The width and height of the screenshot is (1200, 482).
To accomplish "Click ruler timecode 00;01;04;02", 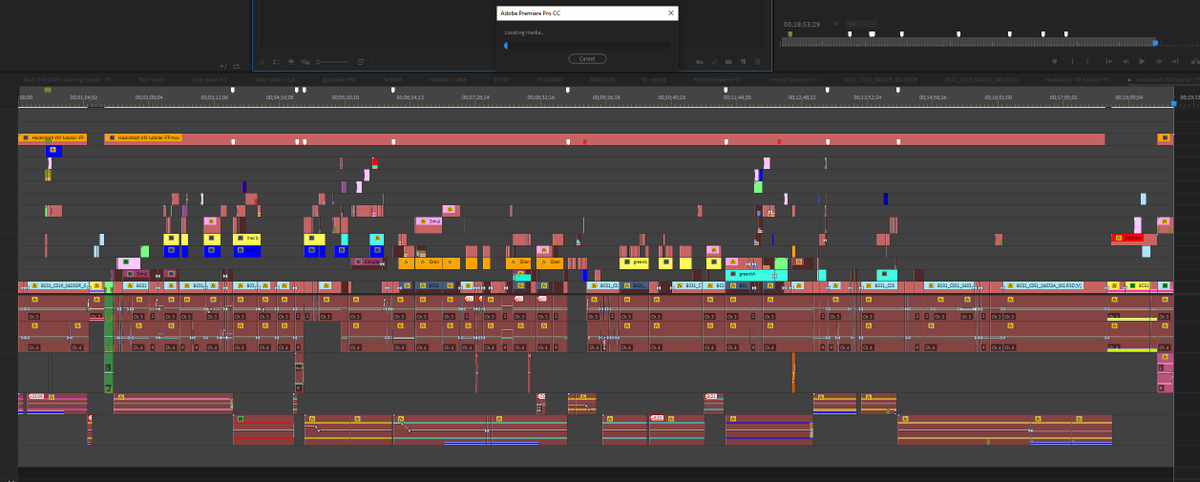I will 85,98.
